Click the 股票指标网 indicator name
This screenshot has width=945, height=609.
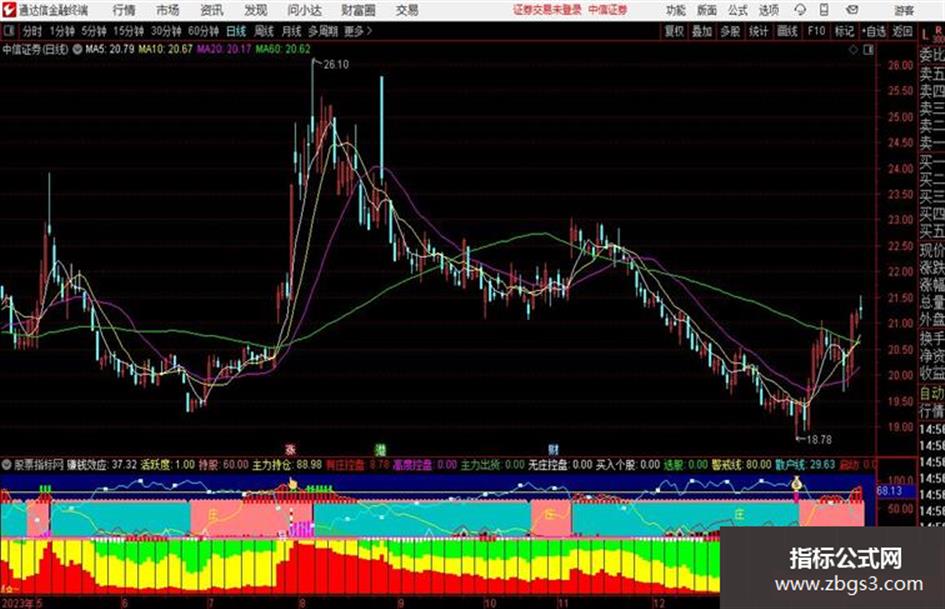39,465
